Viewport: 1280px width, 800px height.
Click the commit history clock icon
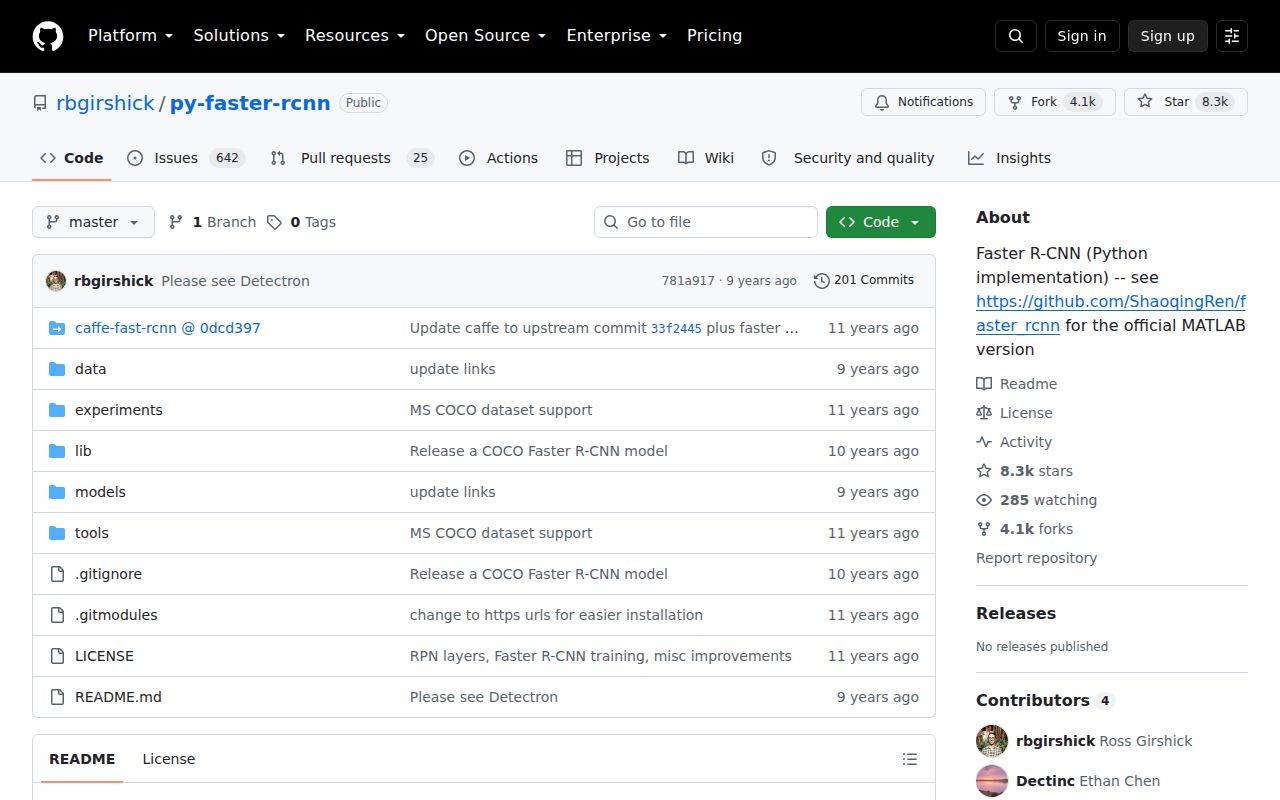[822, 281]
